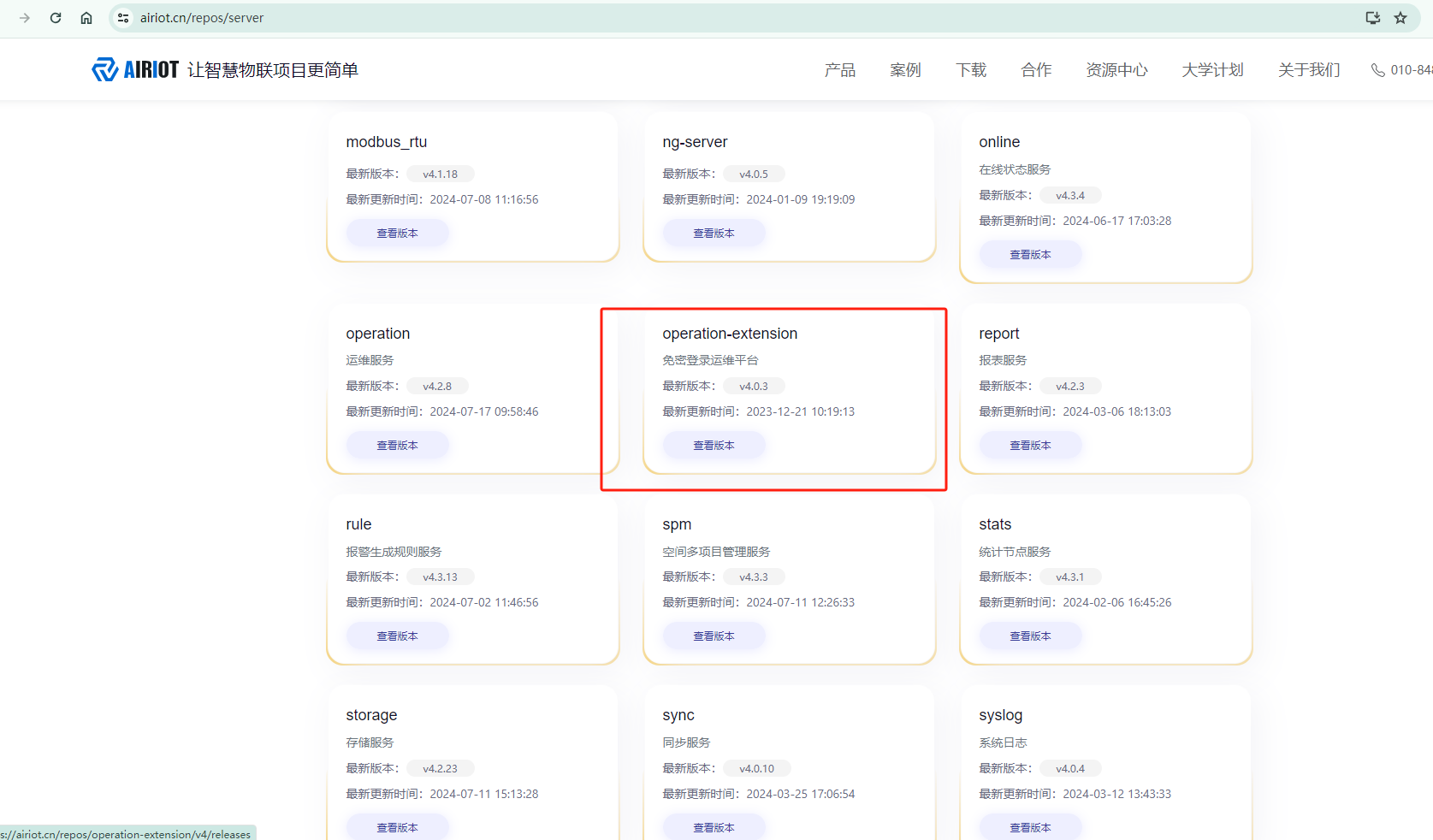Click the phone icon in header
The image size is (1433, 840).
pyautogui.click(x=1377, y=70)
